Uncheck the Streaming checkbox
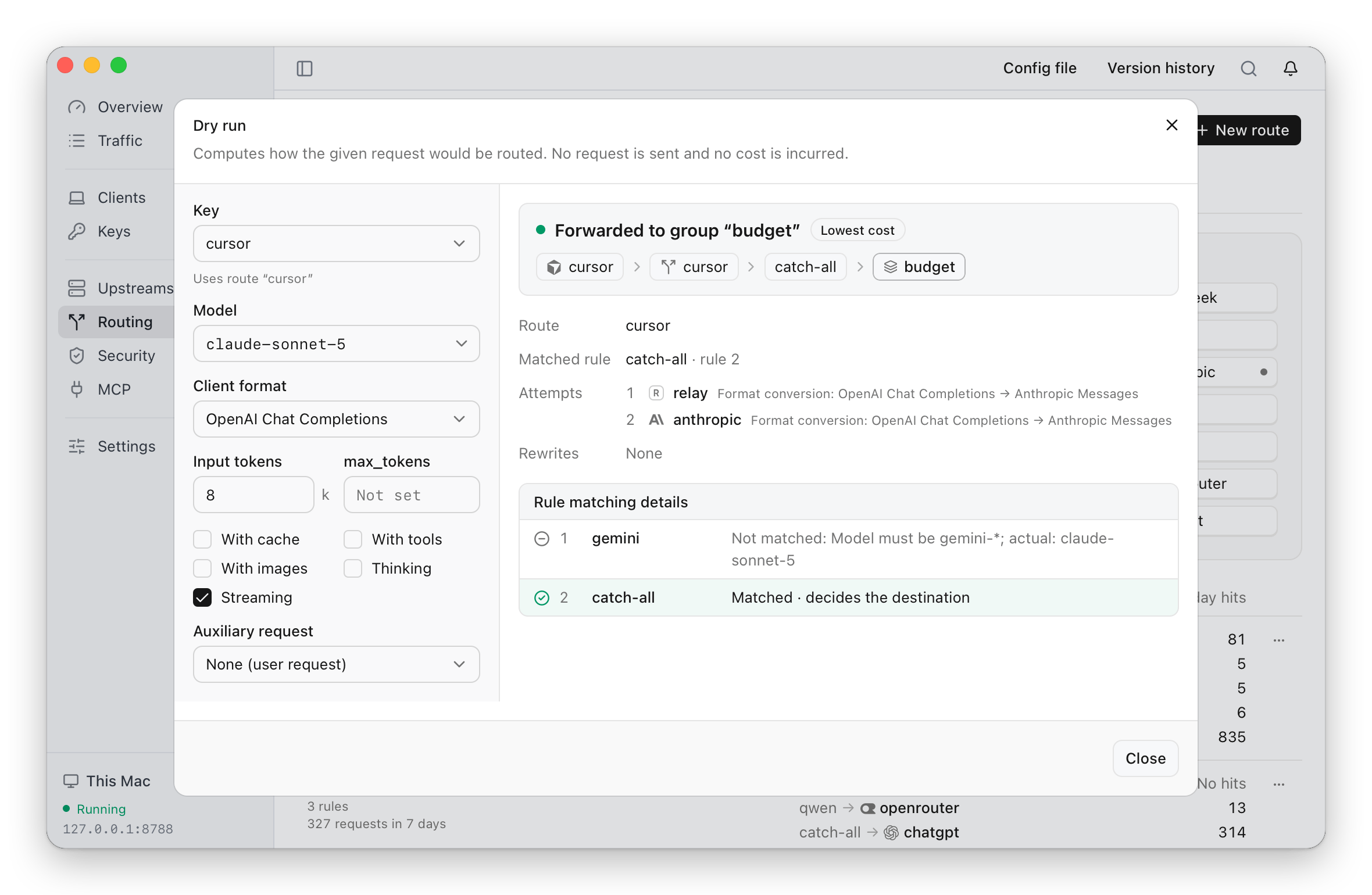The width and height of the screenshot is (1372, 895). pos(202,597)
